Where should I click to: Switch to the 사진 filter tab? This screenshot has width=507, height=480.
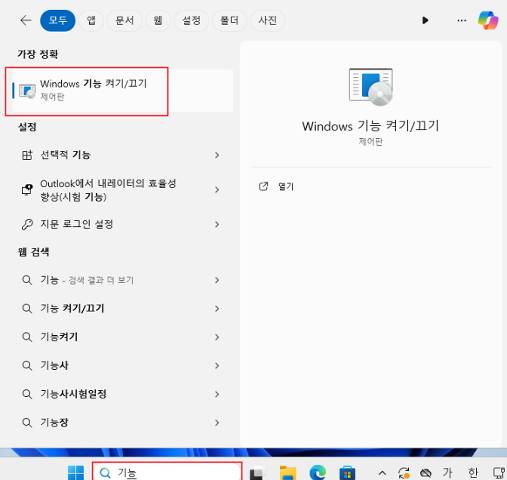pos(267,20)
